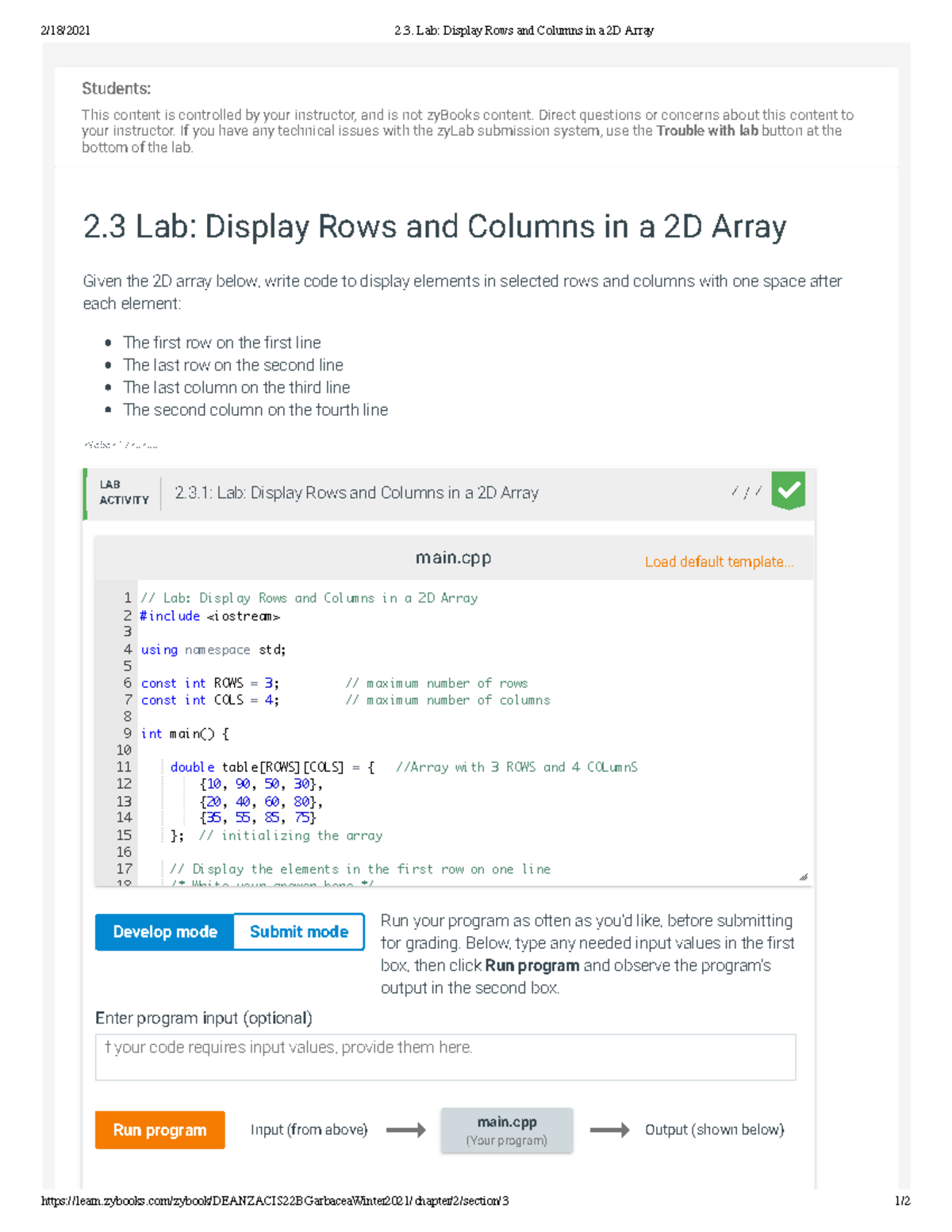Click the 'Input (from above)' label
This screenshot has height=1232, width=952.
pos(309,1130)
